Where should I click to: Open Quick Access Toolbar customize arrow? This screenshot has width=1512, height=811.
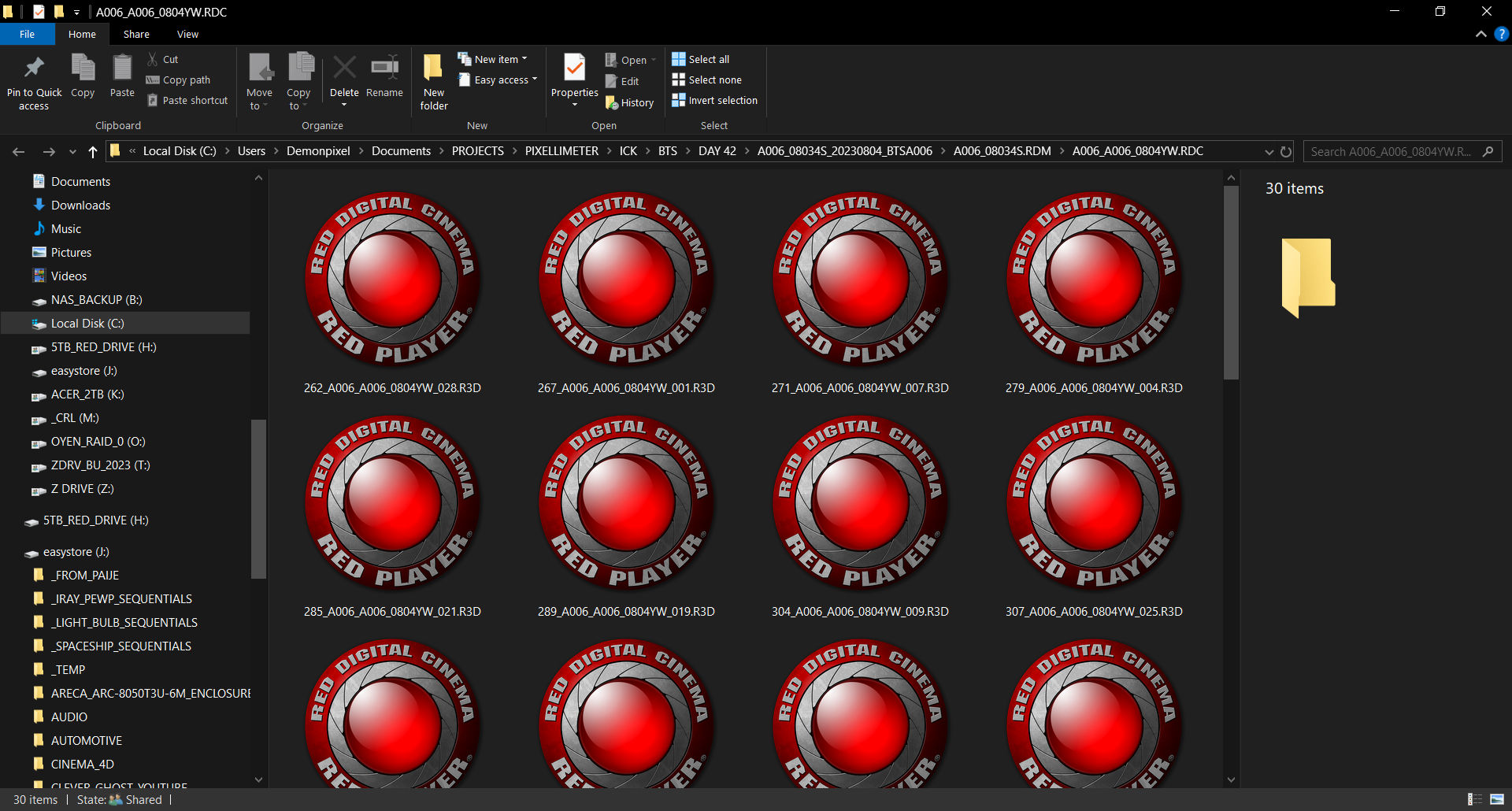click(x=76, y=12)
